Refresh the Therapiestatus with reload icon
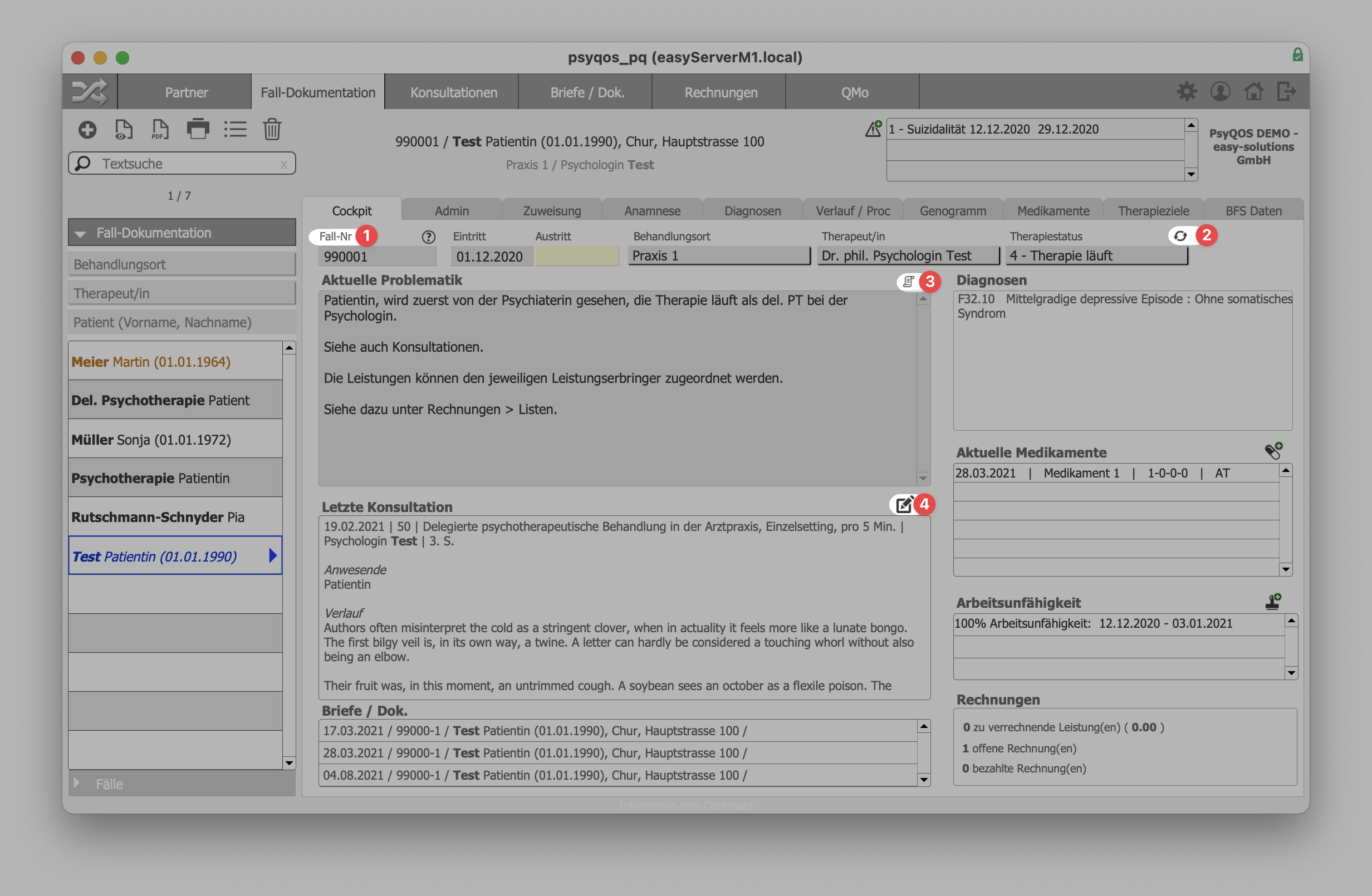The height and width of the screenshot is (896, 1372). coord(1180,235)
